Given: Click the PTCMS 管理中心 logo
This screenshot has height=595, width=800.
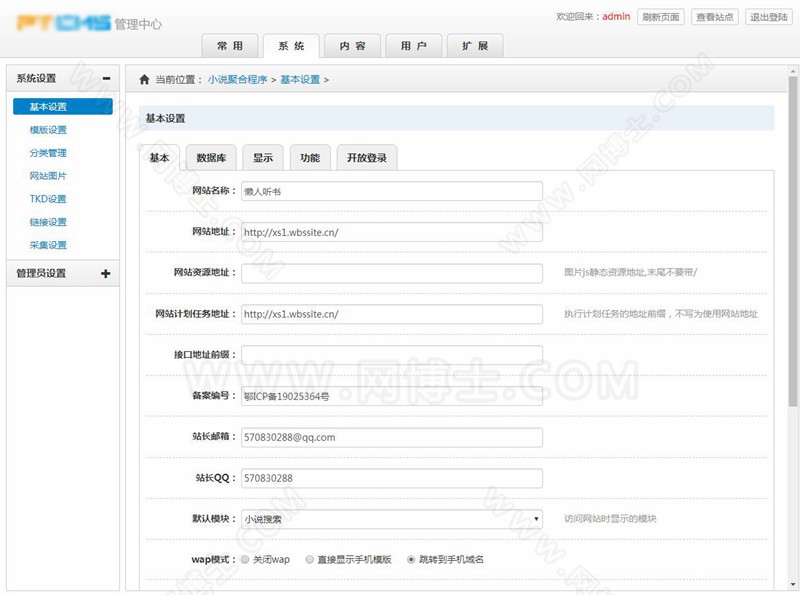Looking at the screenshot, I should tap(89, 23).
